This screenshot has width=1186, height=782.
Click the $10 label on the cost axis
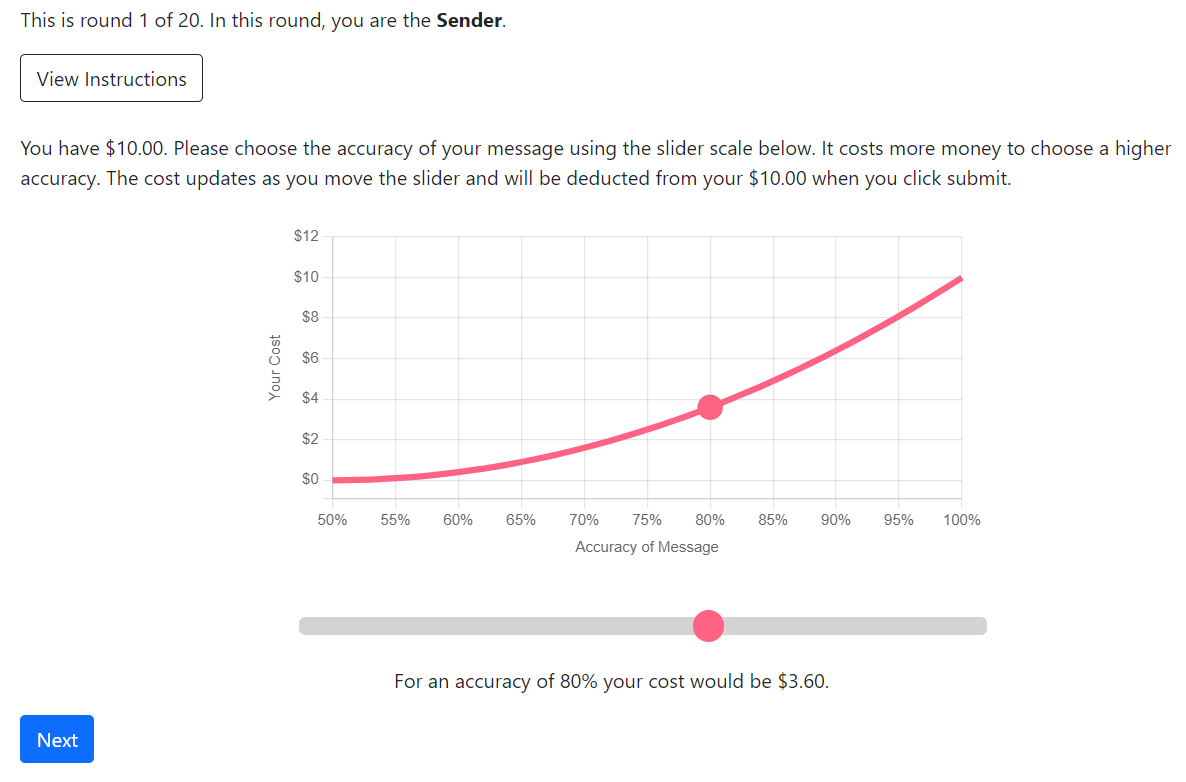click(x=306, y=277)
